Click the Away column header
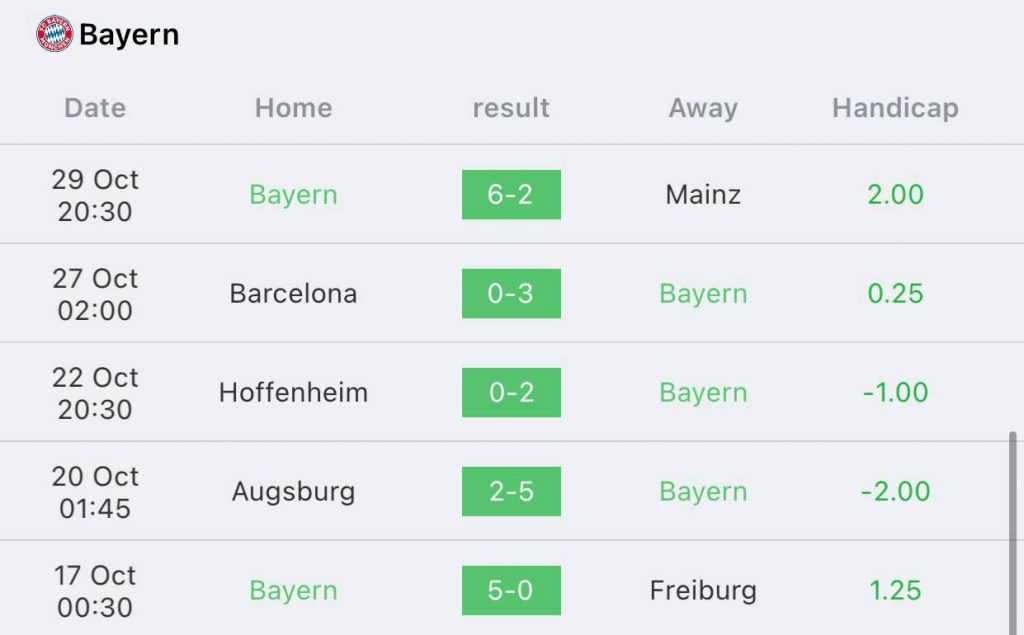Viewport: 1024px width, 635px height. [x=703, y=108]
